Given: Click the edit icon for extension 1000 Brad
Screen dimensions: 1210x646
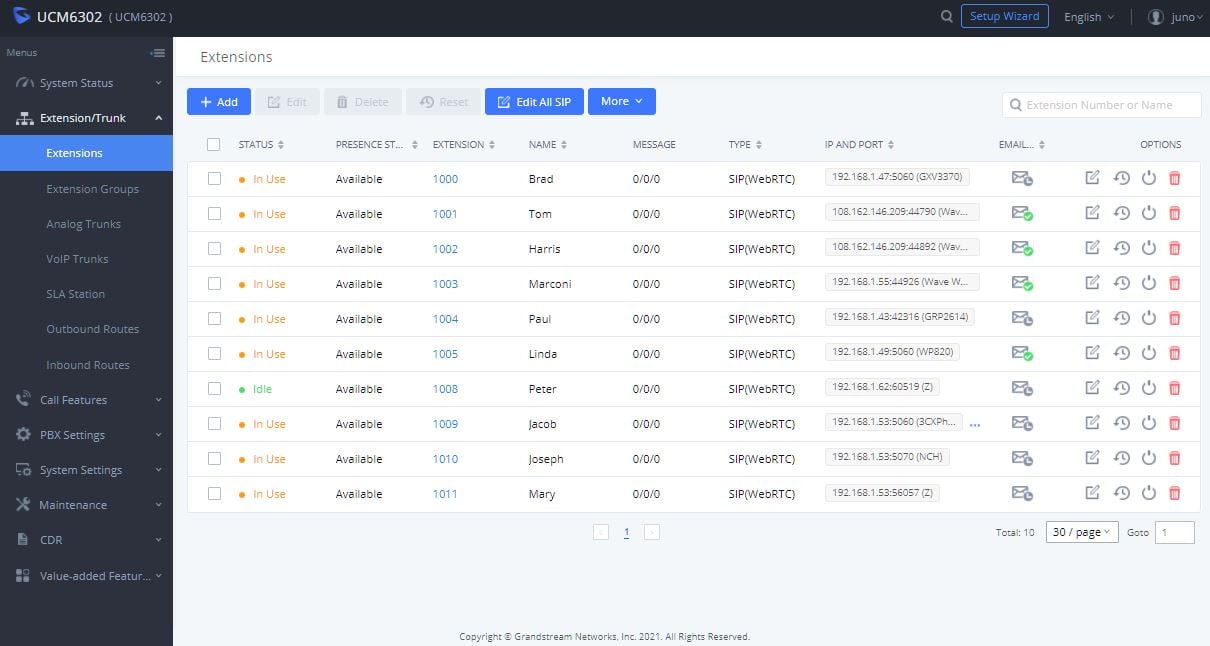Looking at the screenshot, I should tap(1092, 178).
